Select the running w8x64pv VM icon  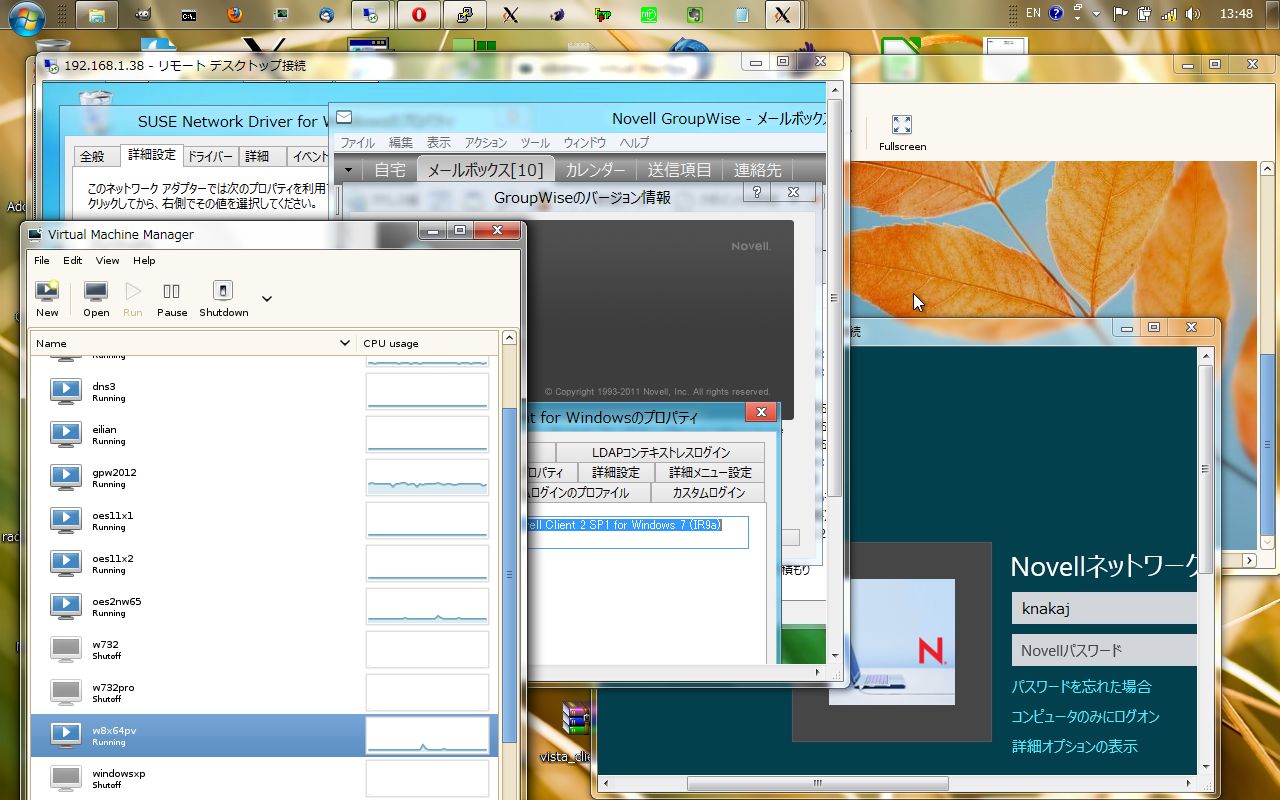point(66,735)
